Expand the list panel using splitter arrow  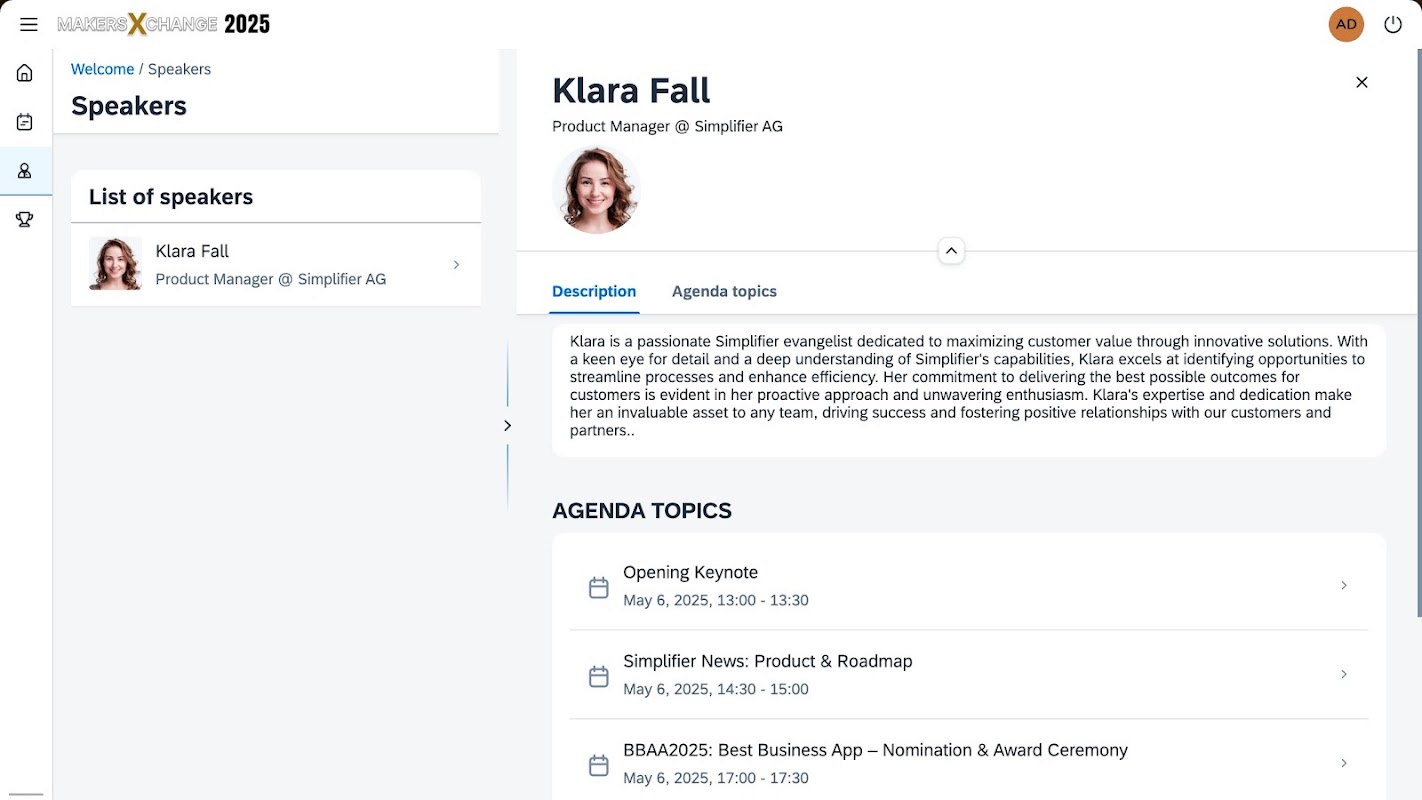[x=507, y=426]
